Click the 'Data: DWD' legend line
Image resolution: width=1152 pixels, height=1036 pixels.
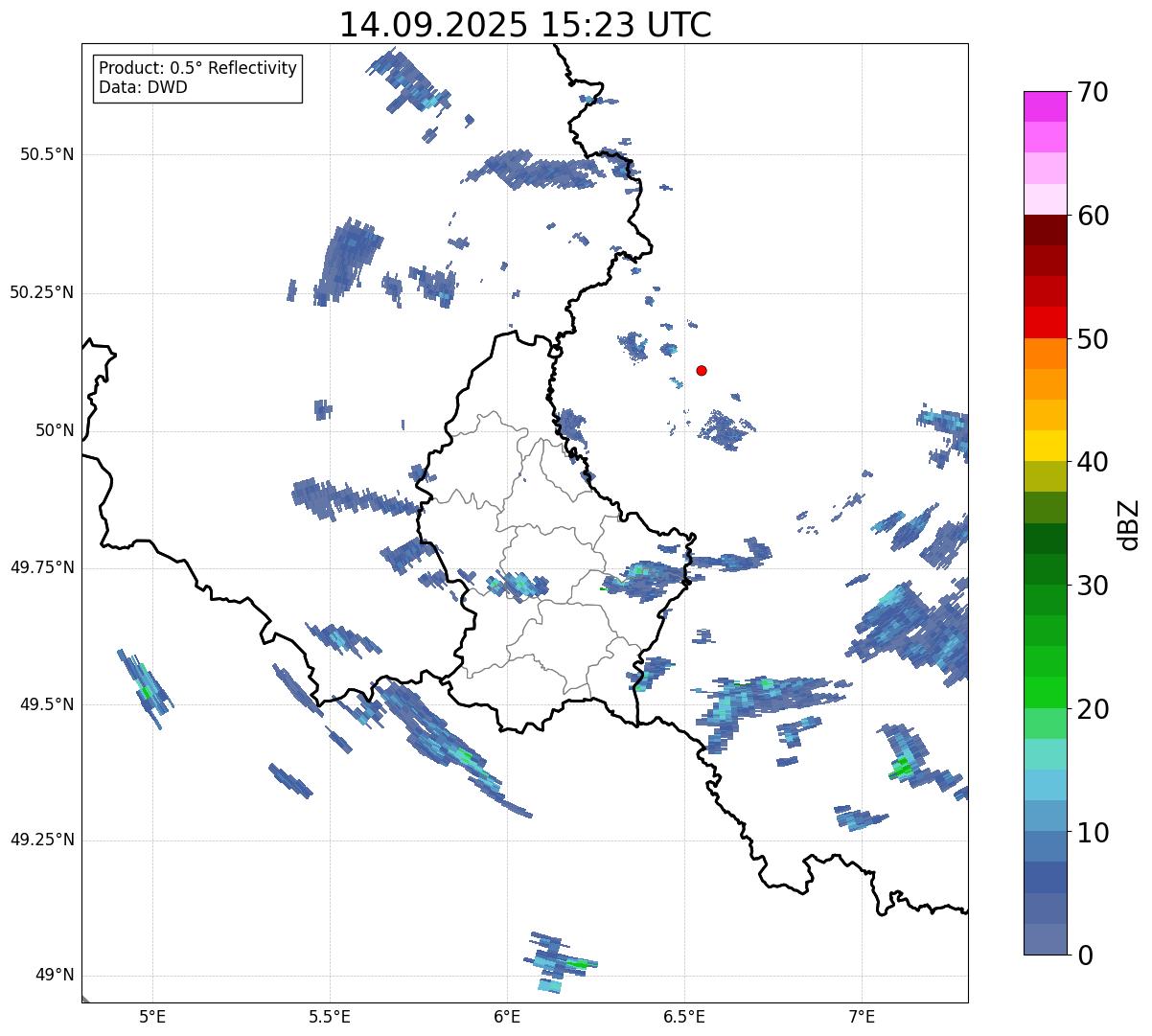click(x=143, y=87)
